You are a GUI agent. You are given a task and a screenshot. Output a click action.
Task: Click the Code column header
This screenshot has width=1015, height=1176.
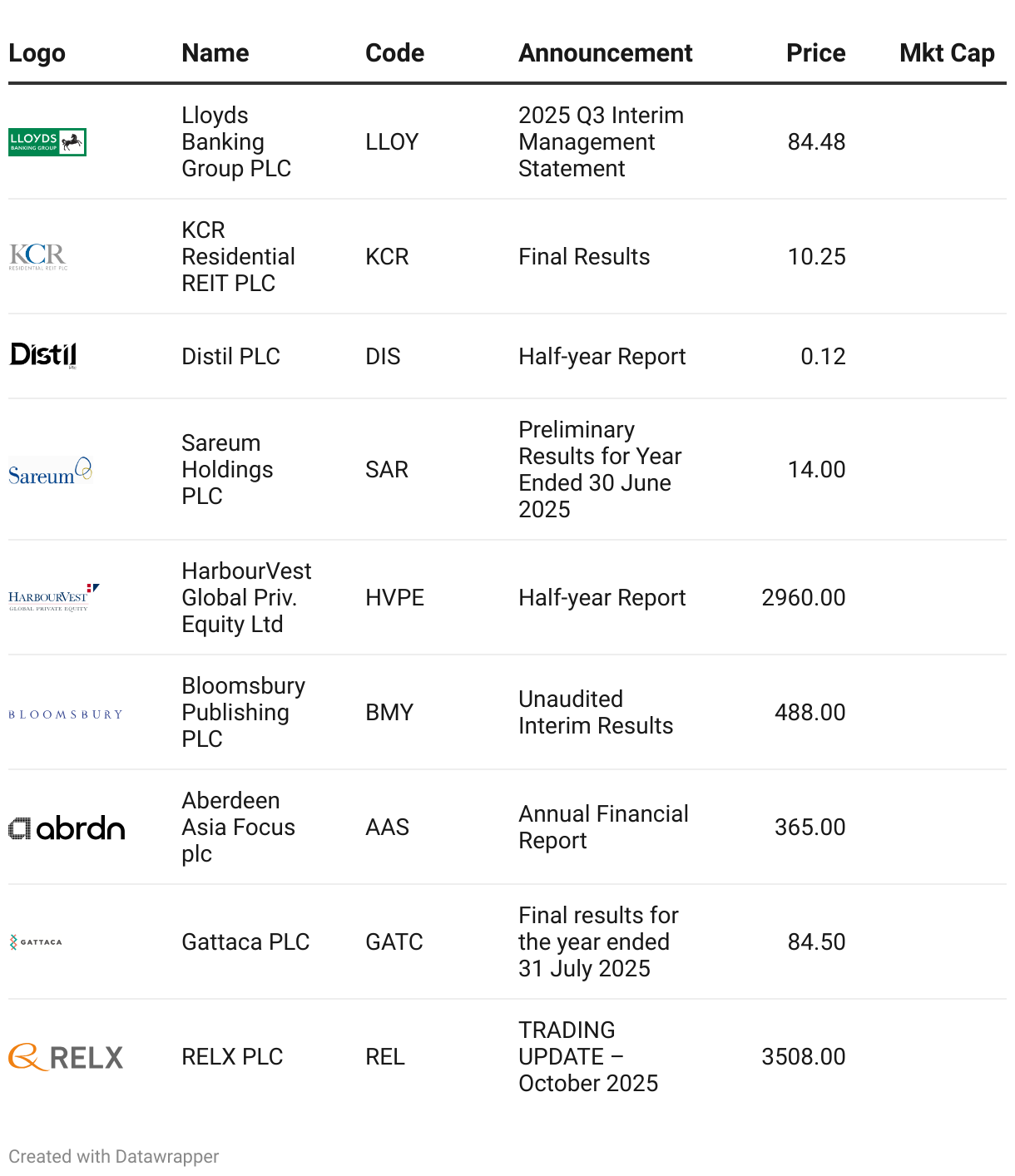[x=395, y=53]
